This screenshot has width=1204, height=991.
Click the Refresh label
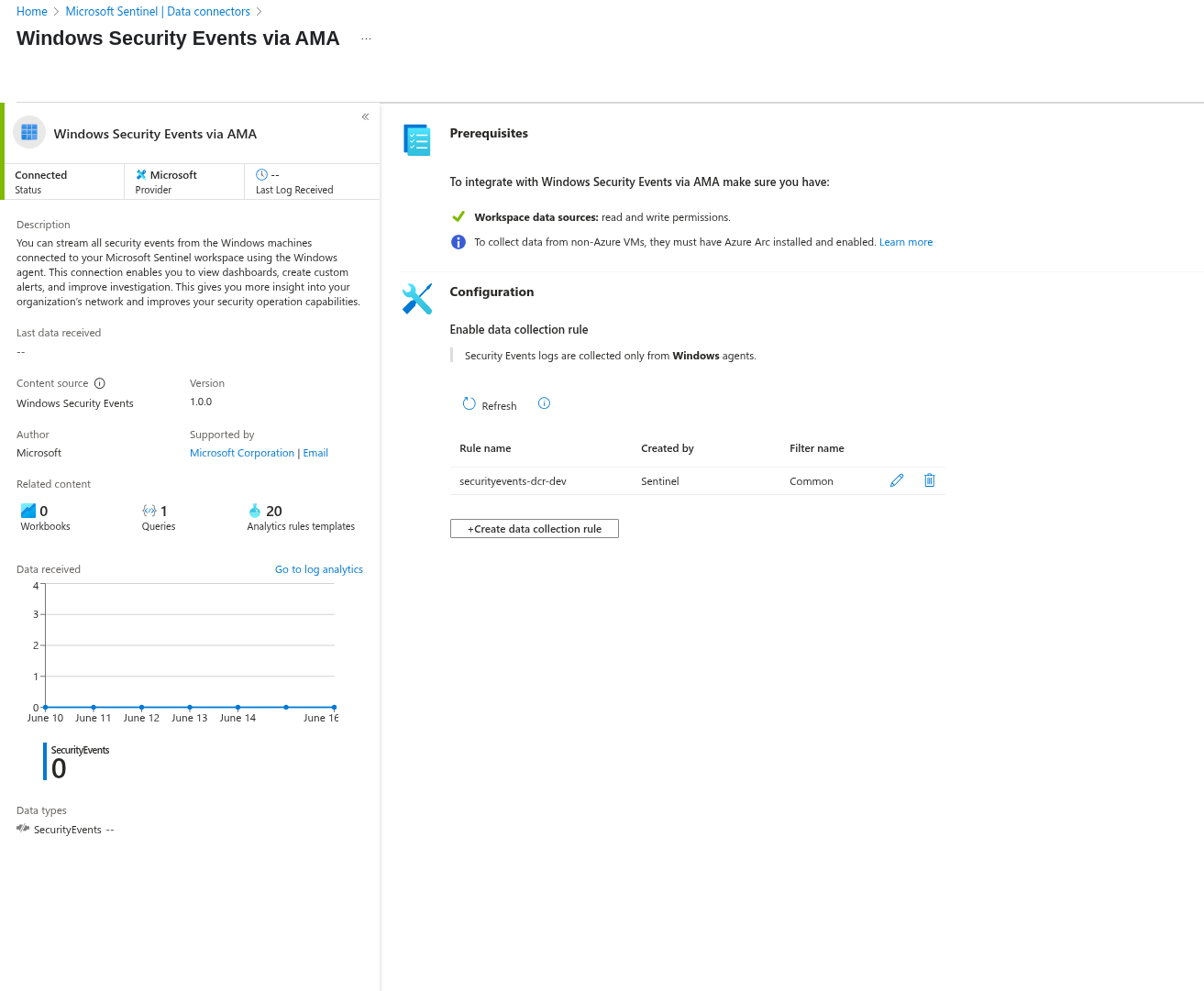(499, 406)
